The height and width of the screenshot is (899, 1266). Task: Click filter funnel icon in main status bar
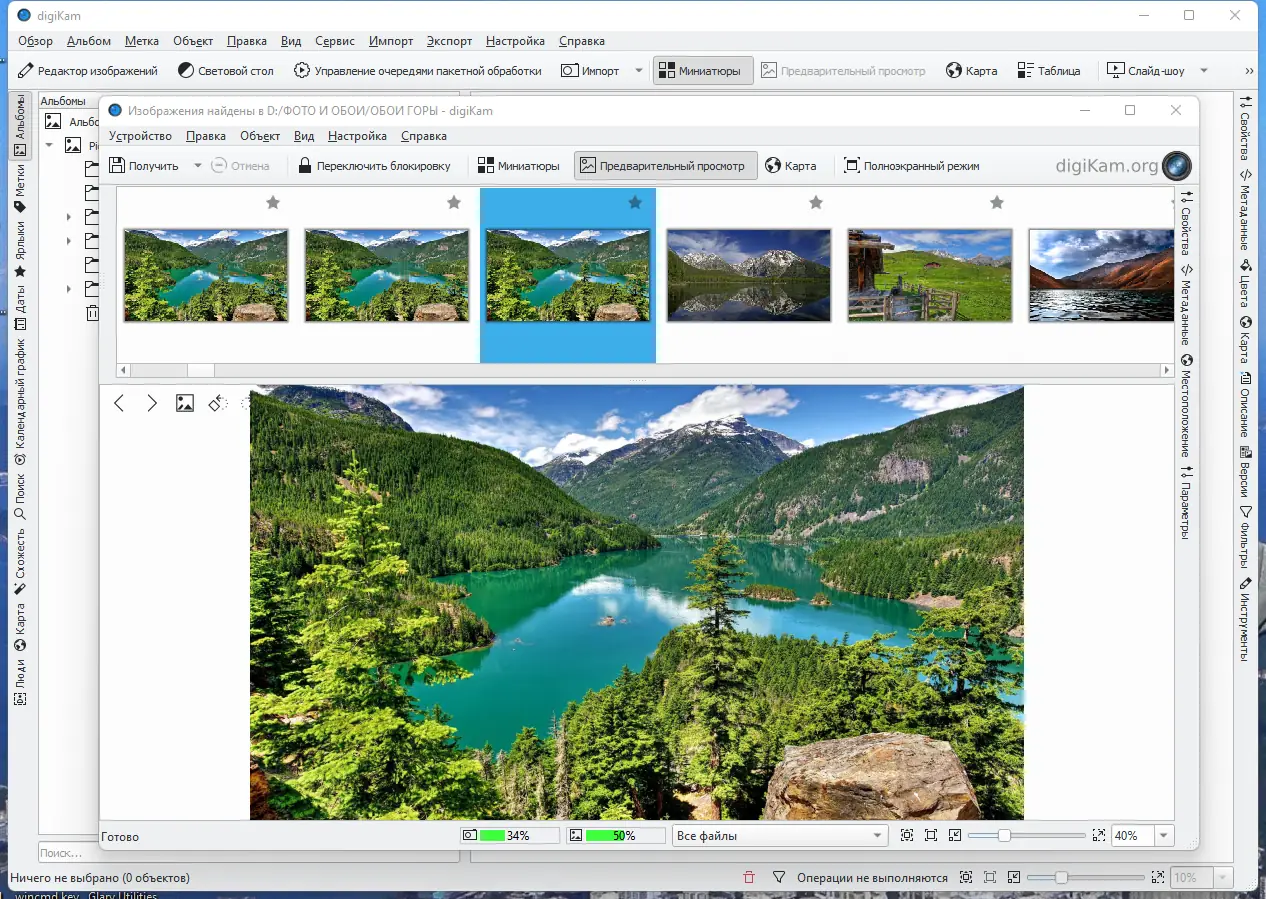[779, 878]
